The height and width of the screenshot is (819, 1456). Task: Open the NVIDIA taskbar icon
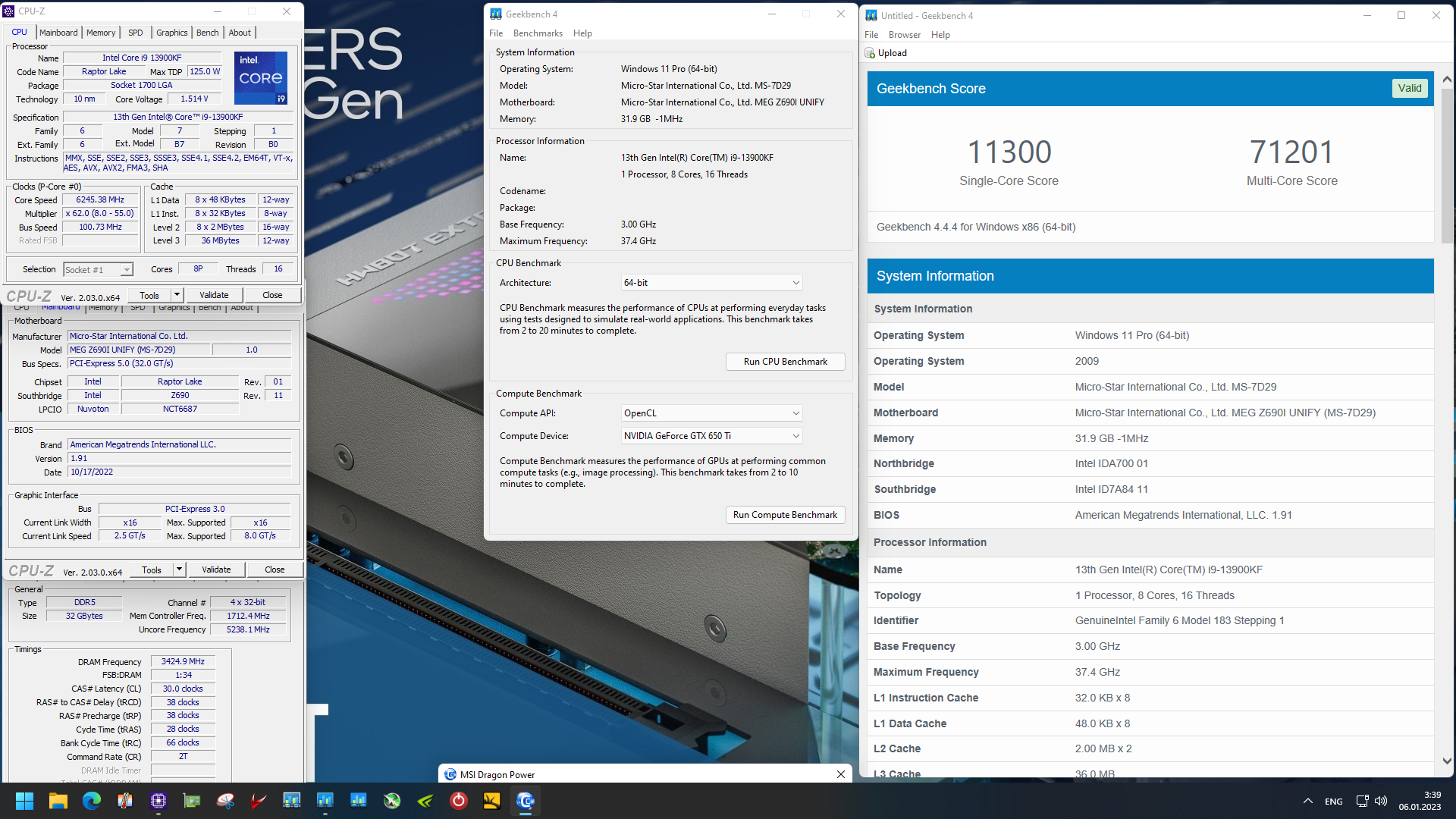(425, 801)
